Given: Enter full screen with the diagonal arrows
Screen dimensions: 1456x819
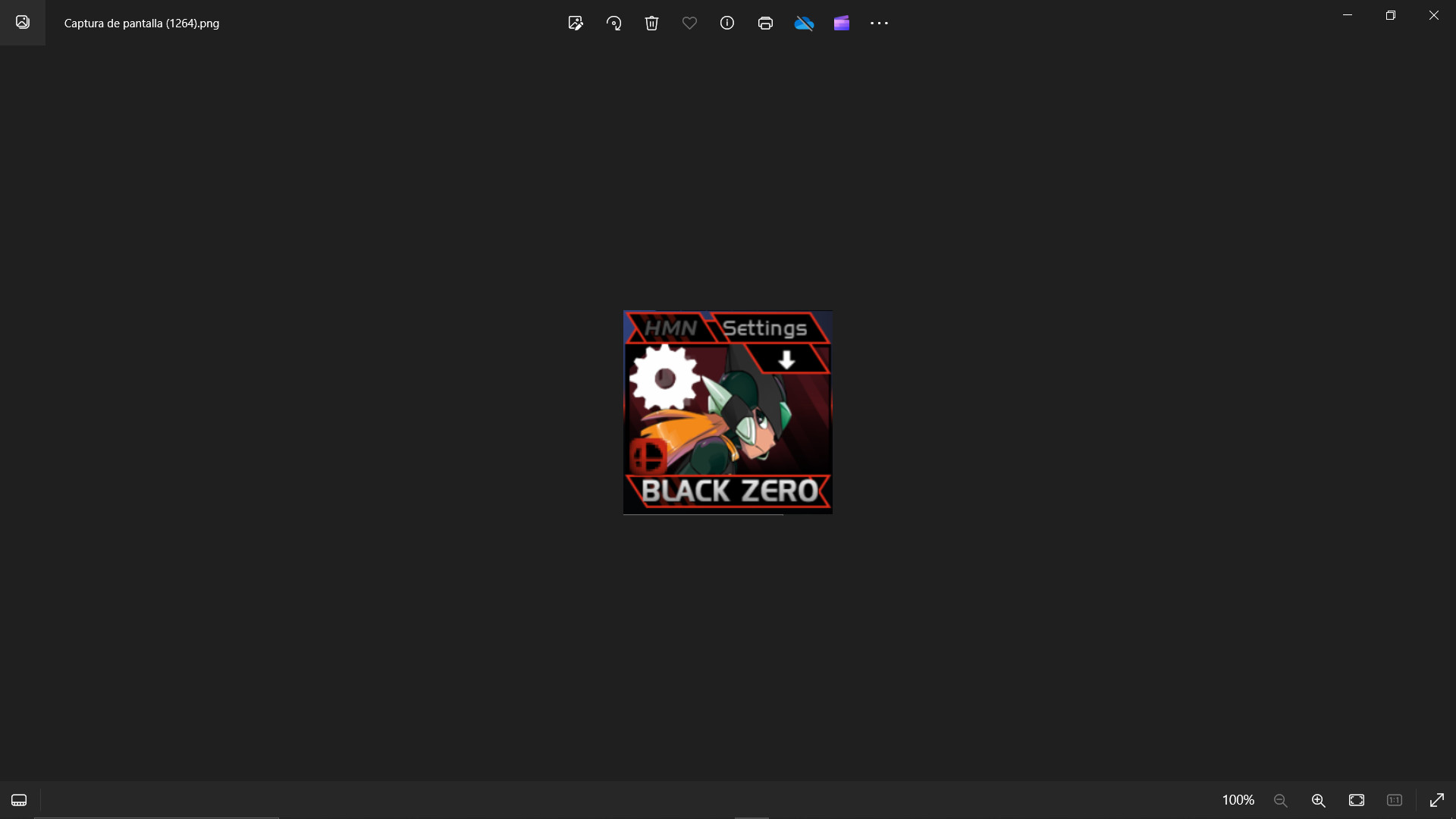Looking at the screenshot, I should pyautogui.click(x=1437, y=800).
